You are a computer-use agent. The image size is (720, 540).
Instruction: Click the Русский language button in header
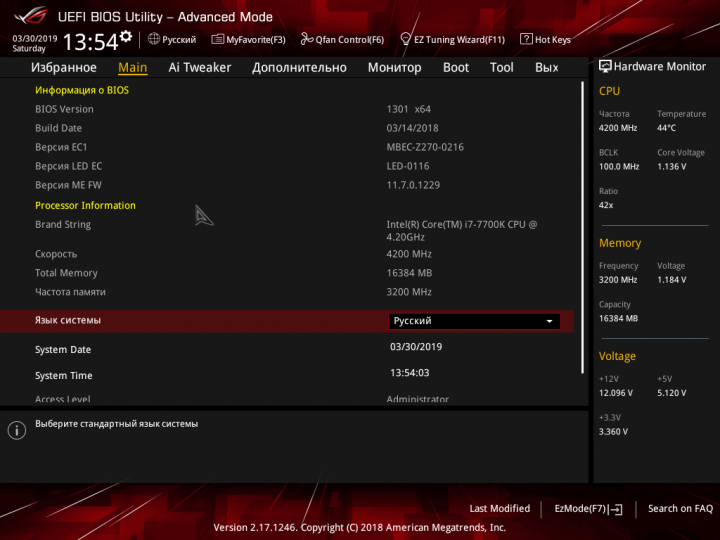click(172, 39)
